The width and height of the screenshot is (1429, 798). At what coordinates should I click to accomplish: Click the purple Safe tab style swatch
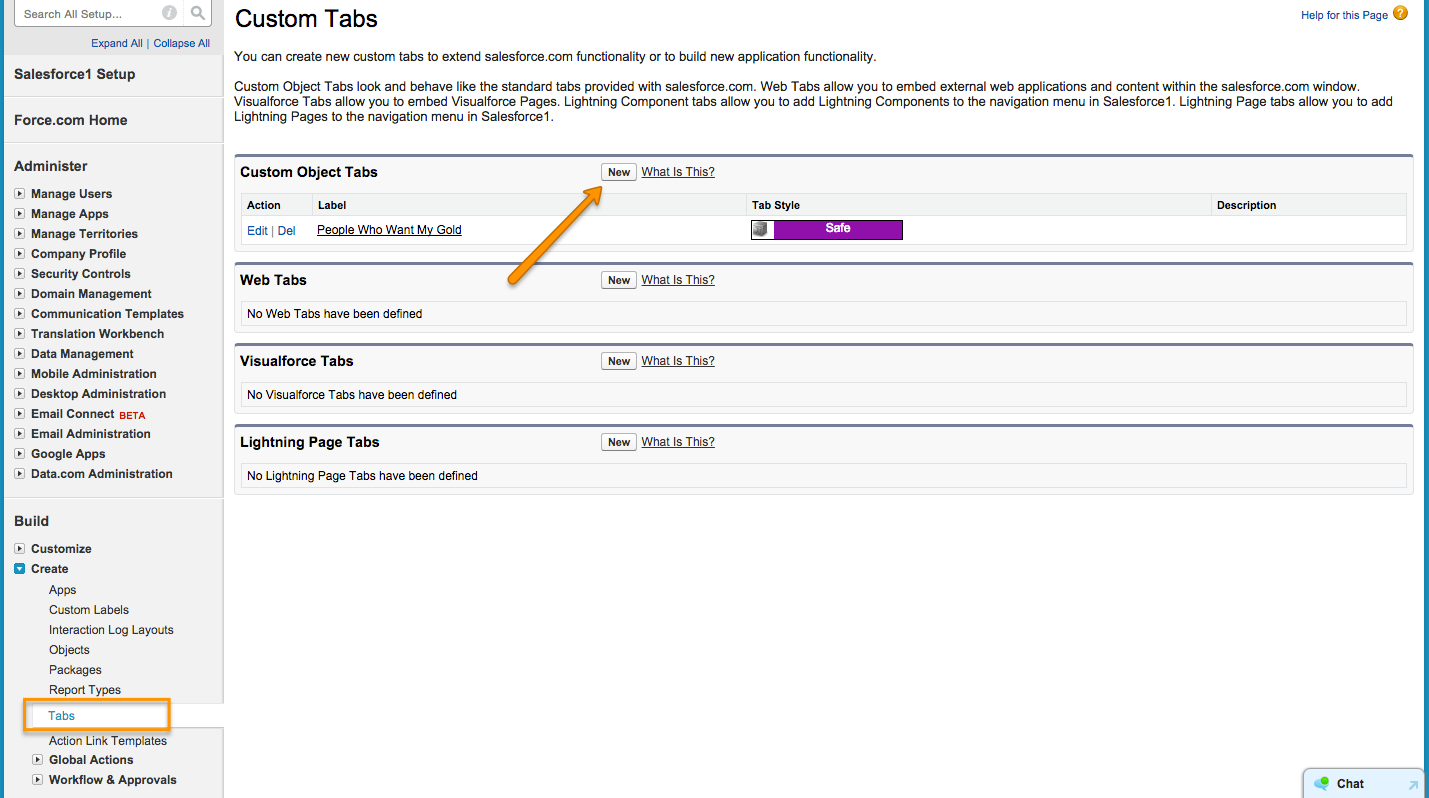coord(838,229)
